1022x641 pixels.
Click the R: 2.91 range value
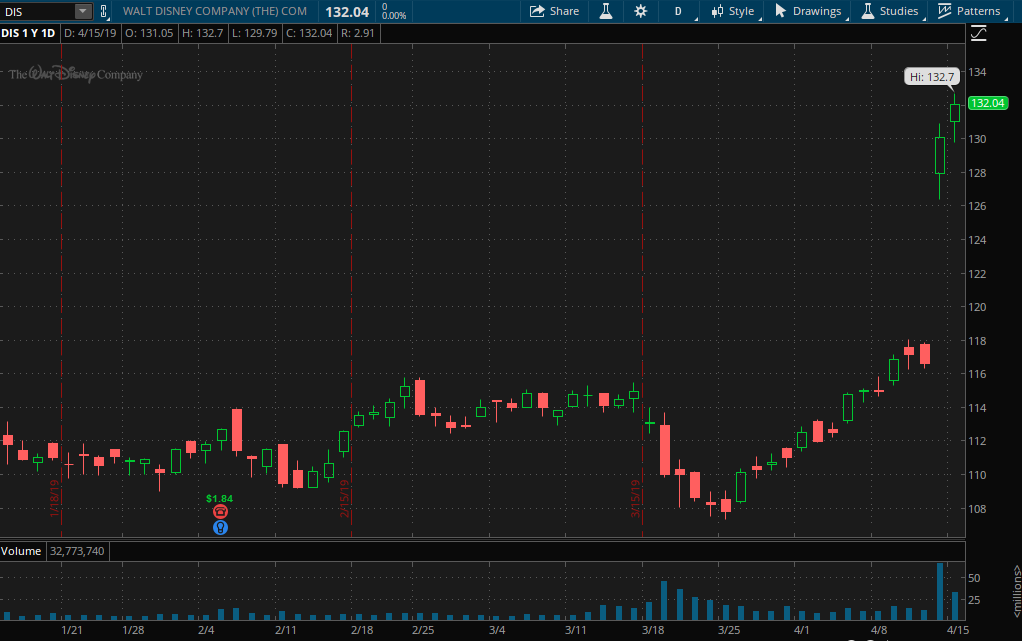coord(358,33)
